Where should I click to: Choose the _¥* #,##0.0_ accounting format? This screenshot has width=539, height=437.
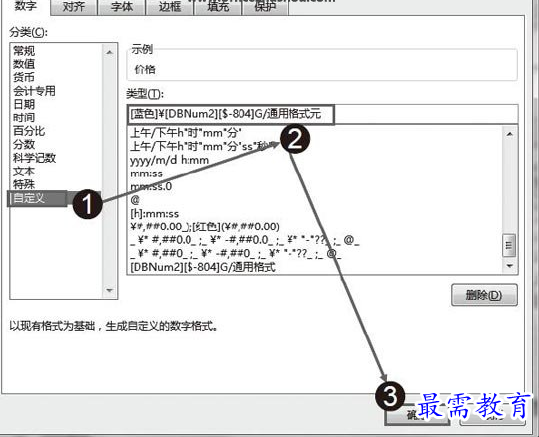tap(245, 240)
